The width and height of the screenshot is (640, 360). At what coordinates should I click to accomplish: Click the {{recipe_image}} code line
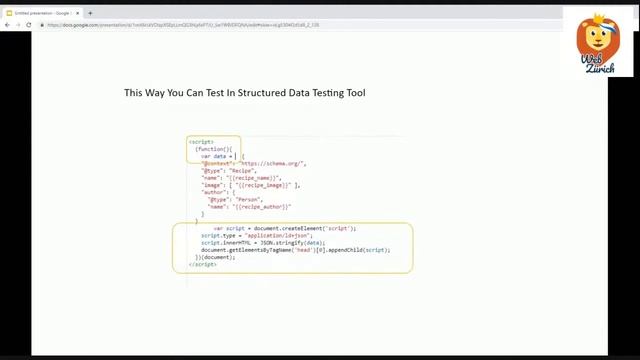pyautogui.click(x=251, y=185)
